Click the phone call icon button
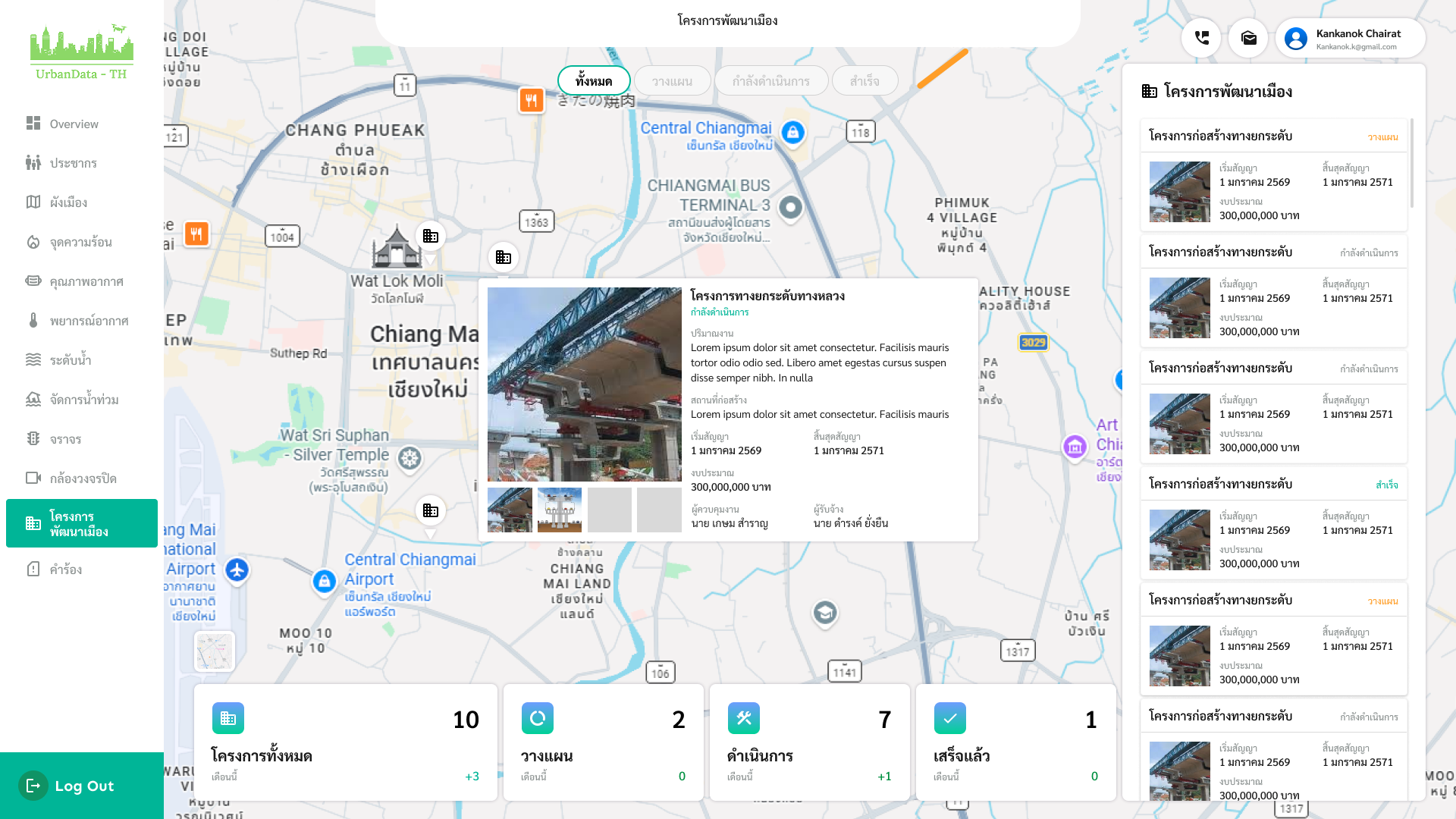 point(1201,38)
